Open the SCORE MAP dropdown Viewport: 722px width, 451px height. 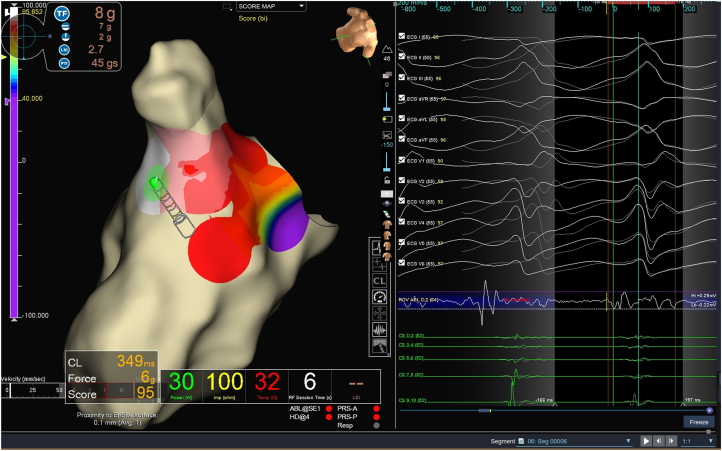(271, 6)
